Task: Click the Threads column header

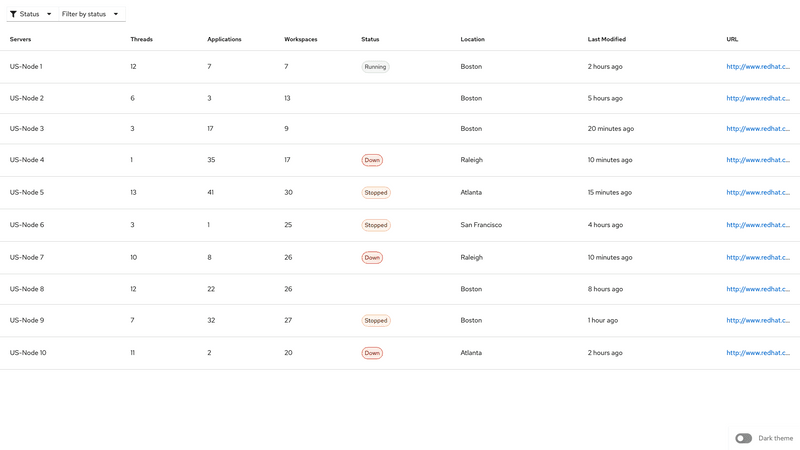Action: (141, 40)
